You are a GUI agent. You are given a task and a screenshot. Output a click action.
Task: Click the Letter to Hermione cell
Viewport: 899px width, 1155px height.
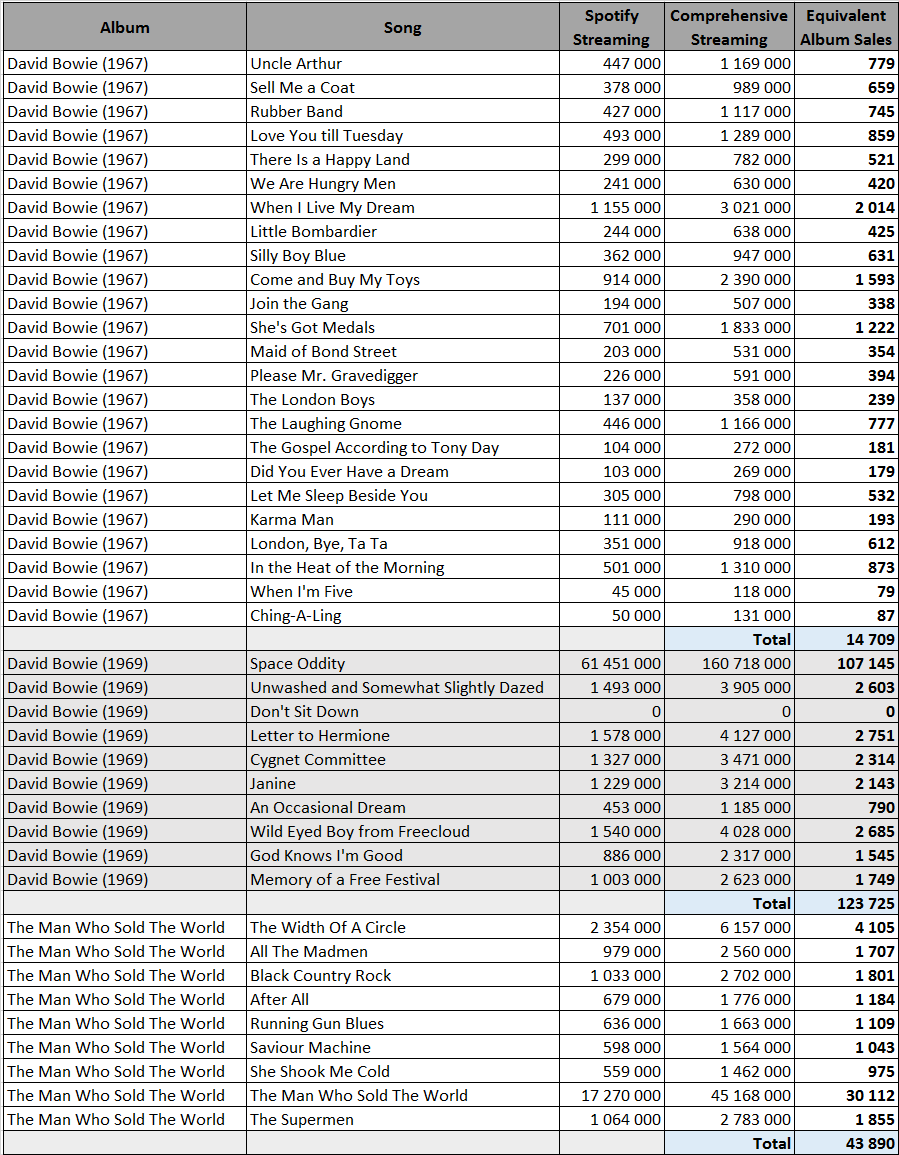coord(402,736)
